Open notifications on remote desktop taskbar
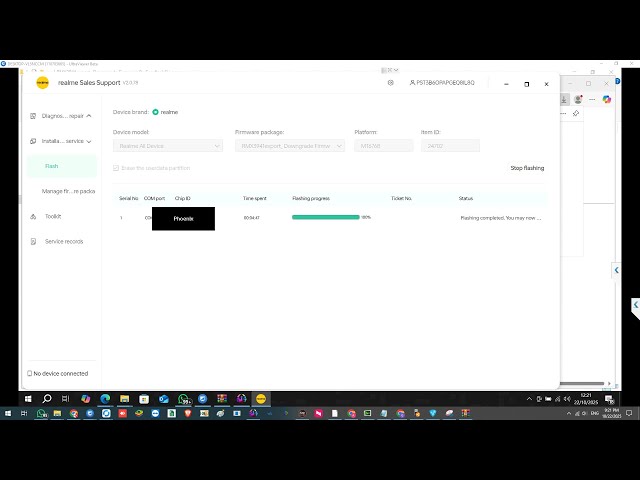The image size is (640, 480). pyautogui.click(x=609, y=399)
